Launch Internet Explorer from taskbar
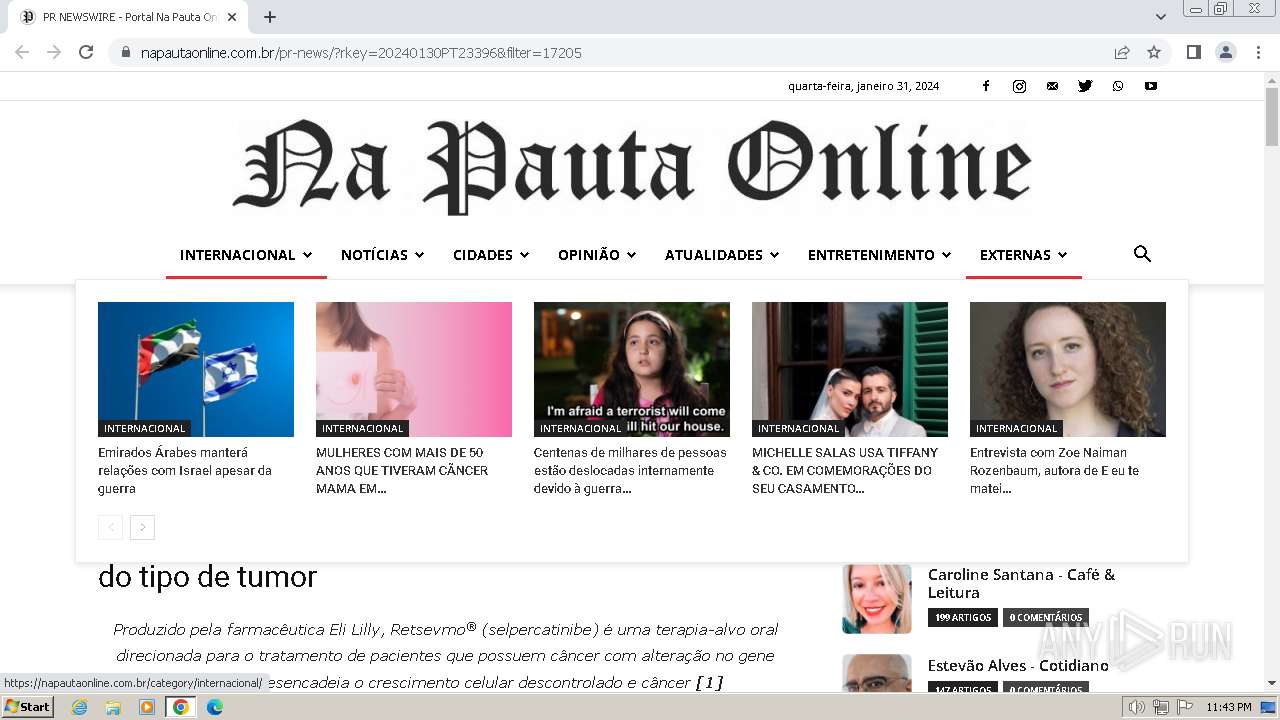Viewport: 1280px width, 720px height. (x=80, y=707)
